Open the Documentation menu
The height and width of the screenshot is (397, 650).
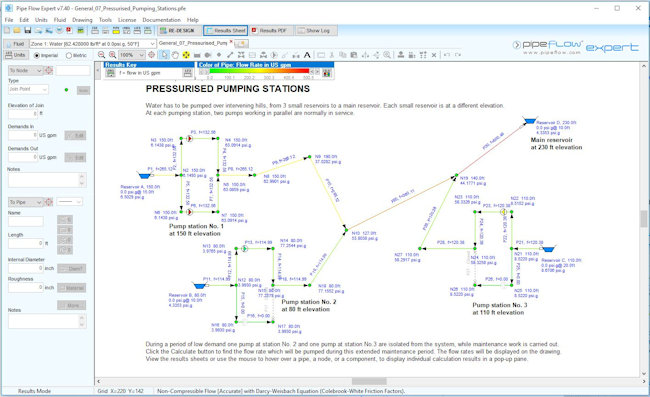point(161,20)
